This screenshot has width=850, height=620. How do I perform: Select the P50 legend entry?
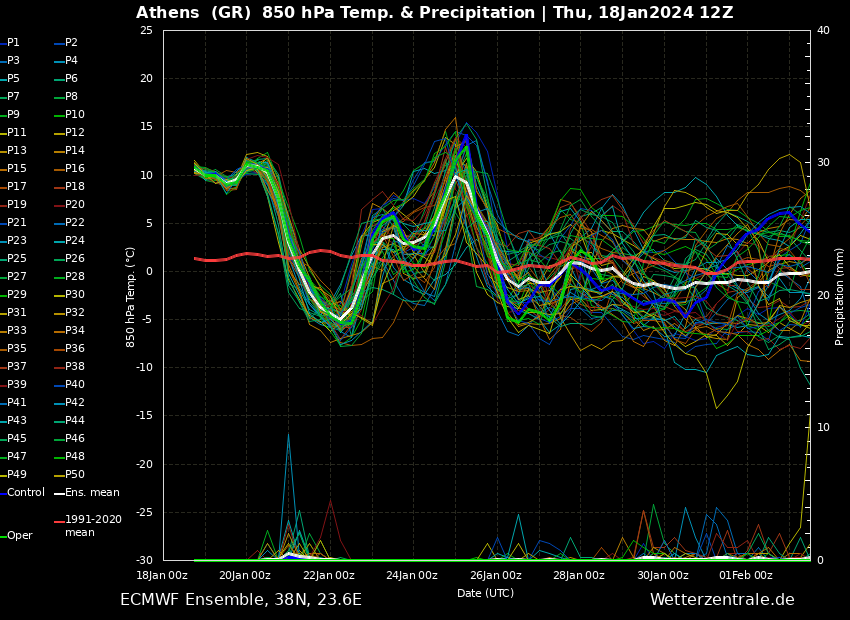75,475
